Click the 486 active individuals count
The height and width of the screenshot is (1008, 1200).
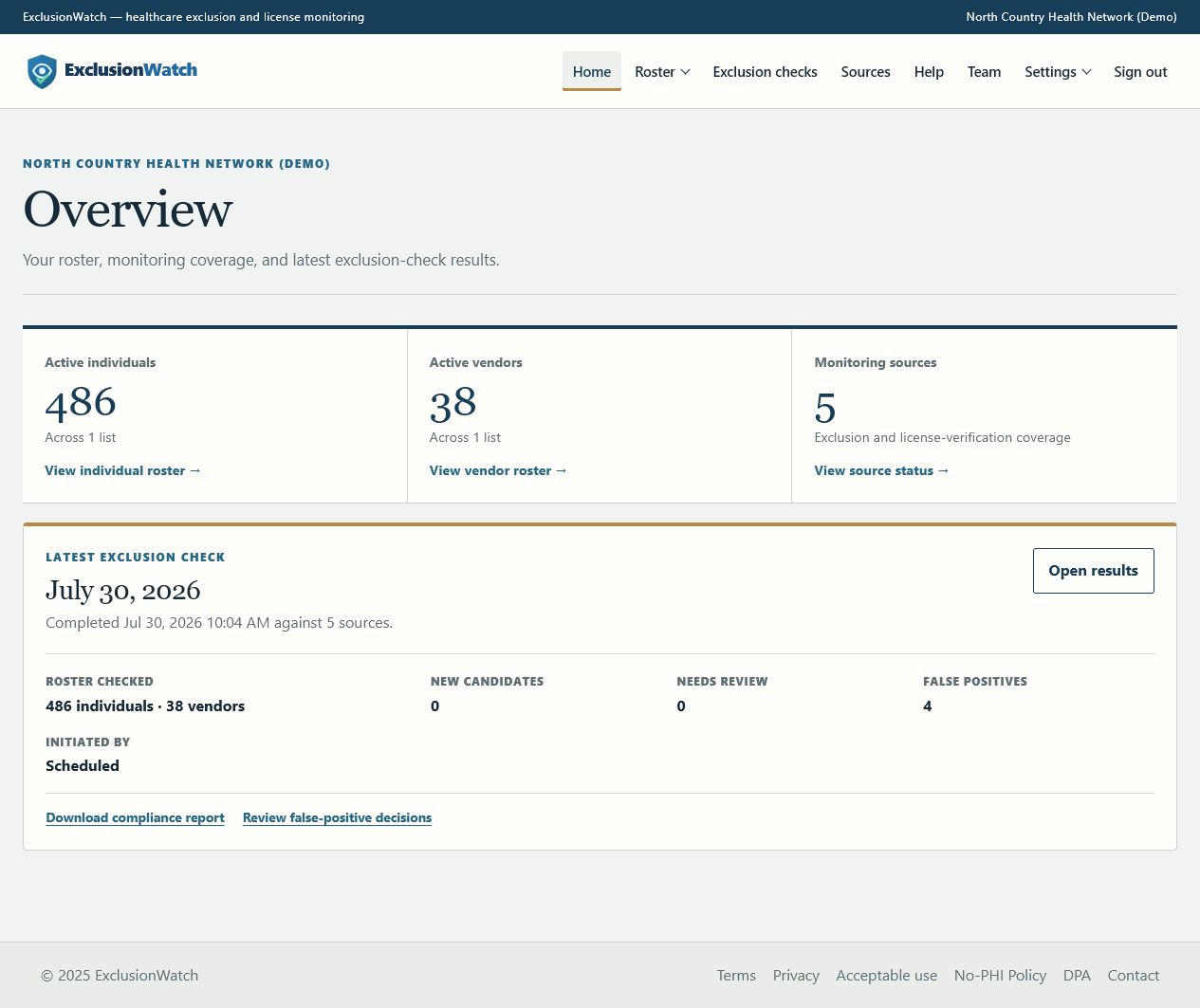[81, 403]
